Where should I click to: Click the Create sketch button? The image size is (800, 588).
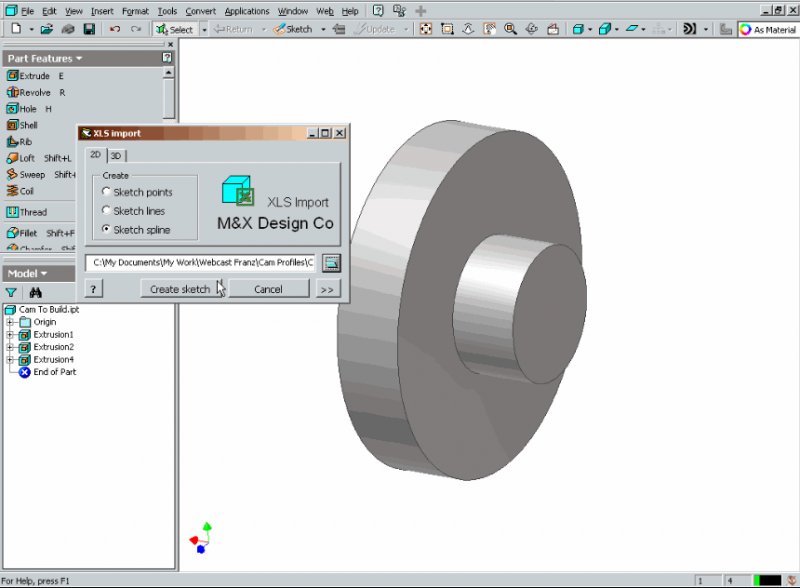coord(180,289)
